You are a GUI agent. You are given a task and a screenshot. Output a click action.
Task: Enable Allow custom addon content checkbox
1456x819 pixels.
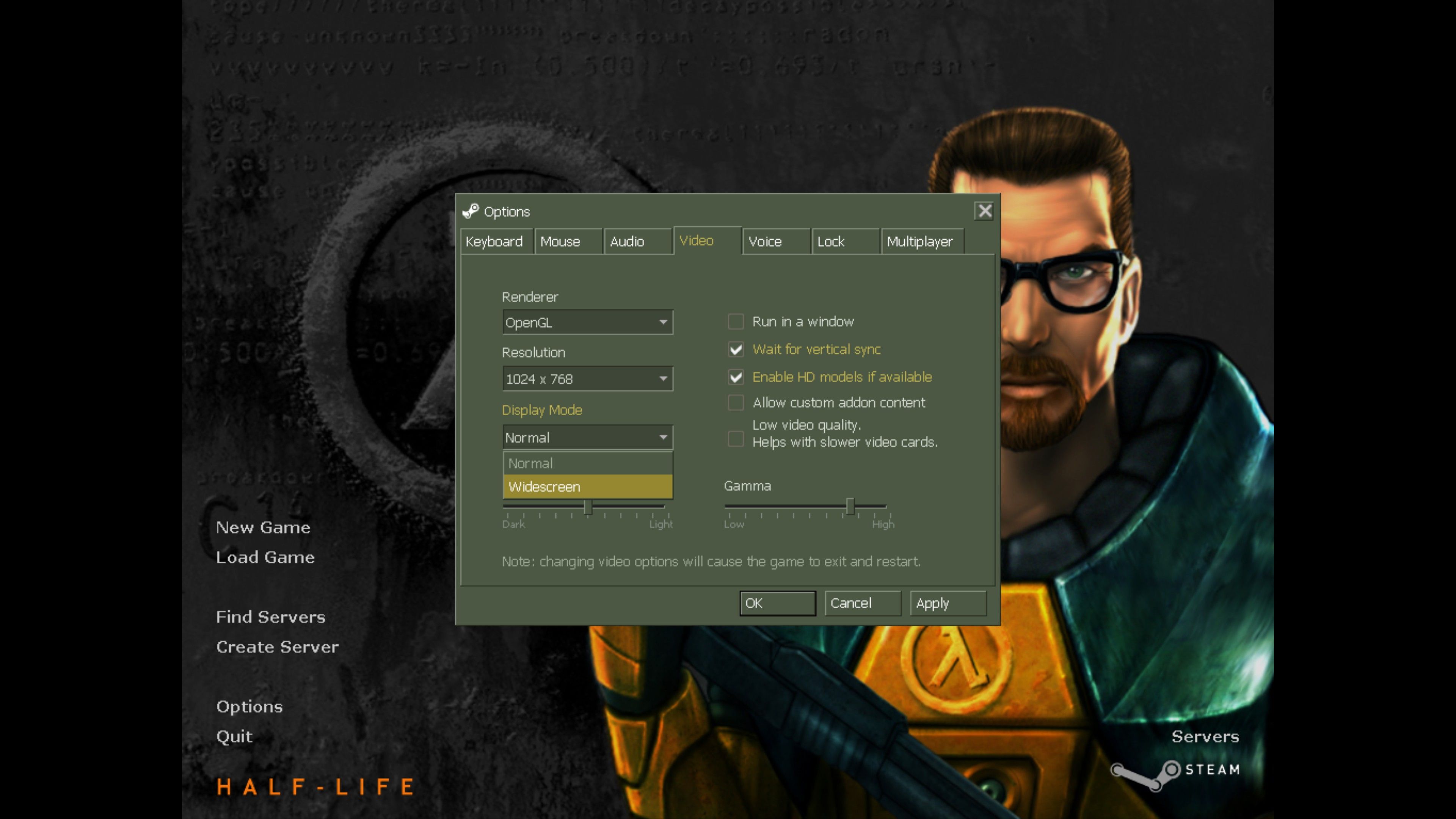click(735, 402)
